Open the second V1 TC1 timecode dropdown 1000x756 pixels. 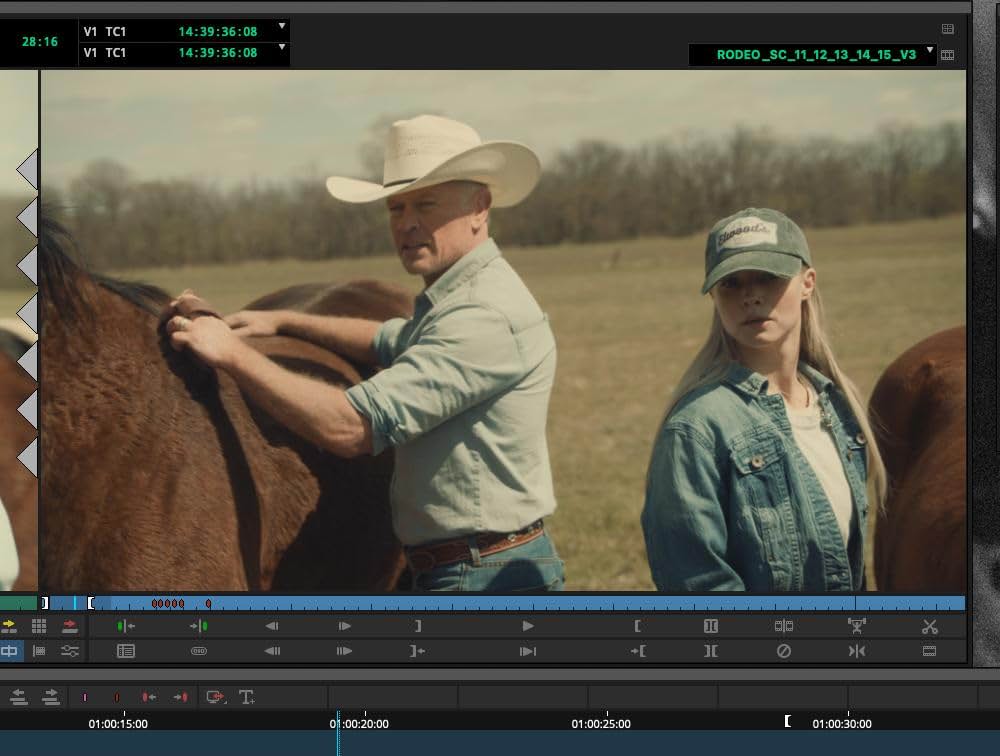pos(282,48)
